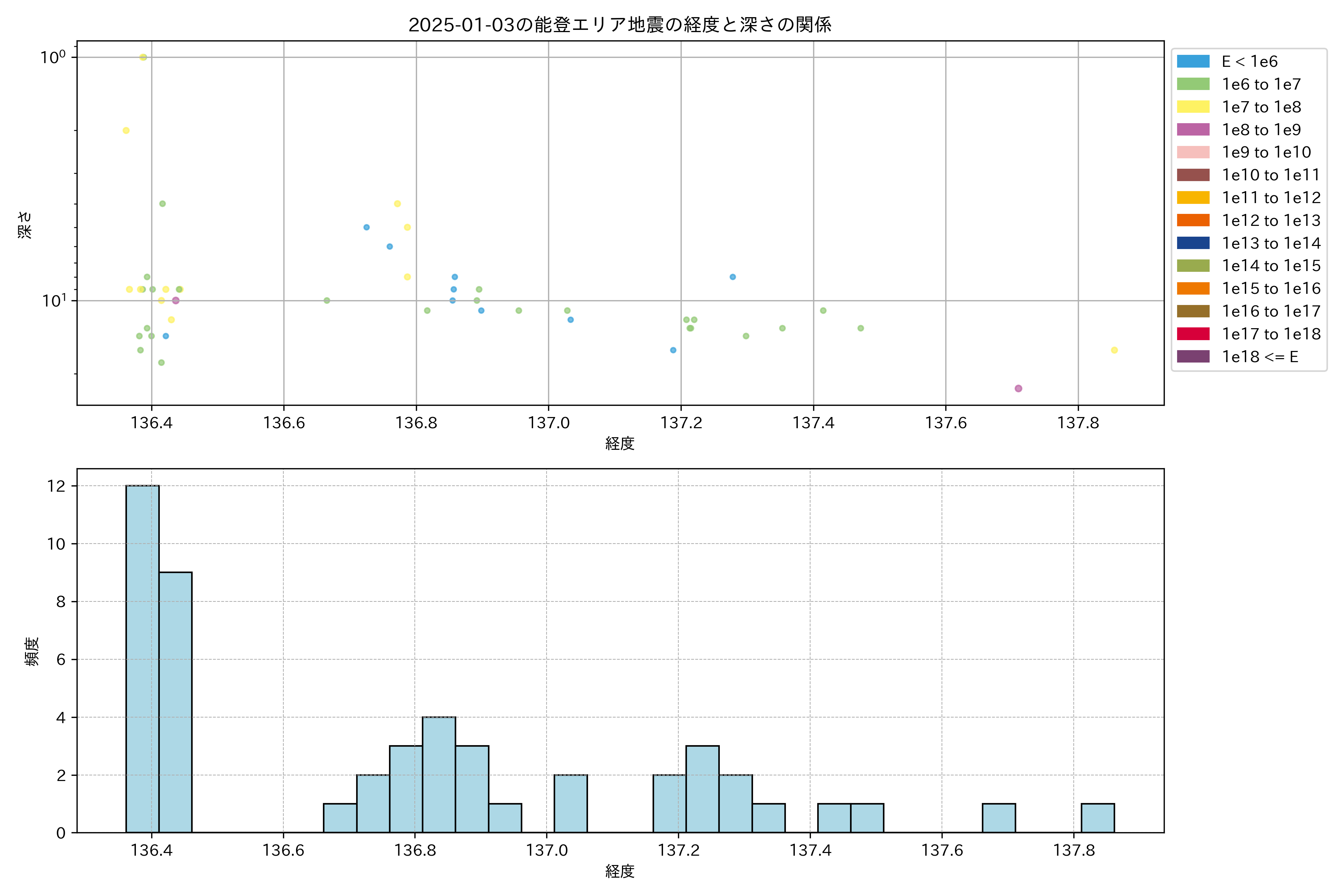Click the red '1e17 to 1e18' legend swatch
1344x896 pixels.
click(x=1193, y=334)
